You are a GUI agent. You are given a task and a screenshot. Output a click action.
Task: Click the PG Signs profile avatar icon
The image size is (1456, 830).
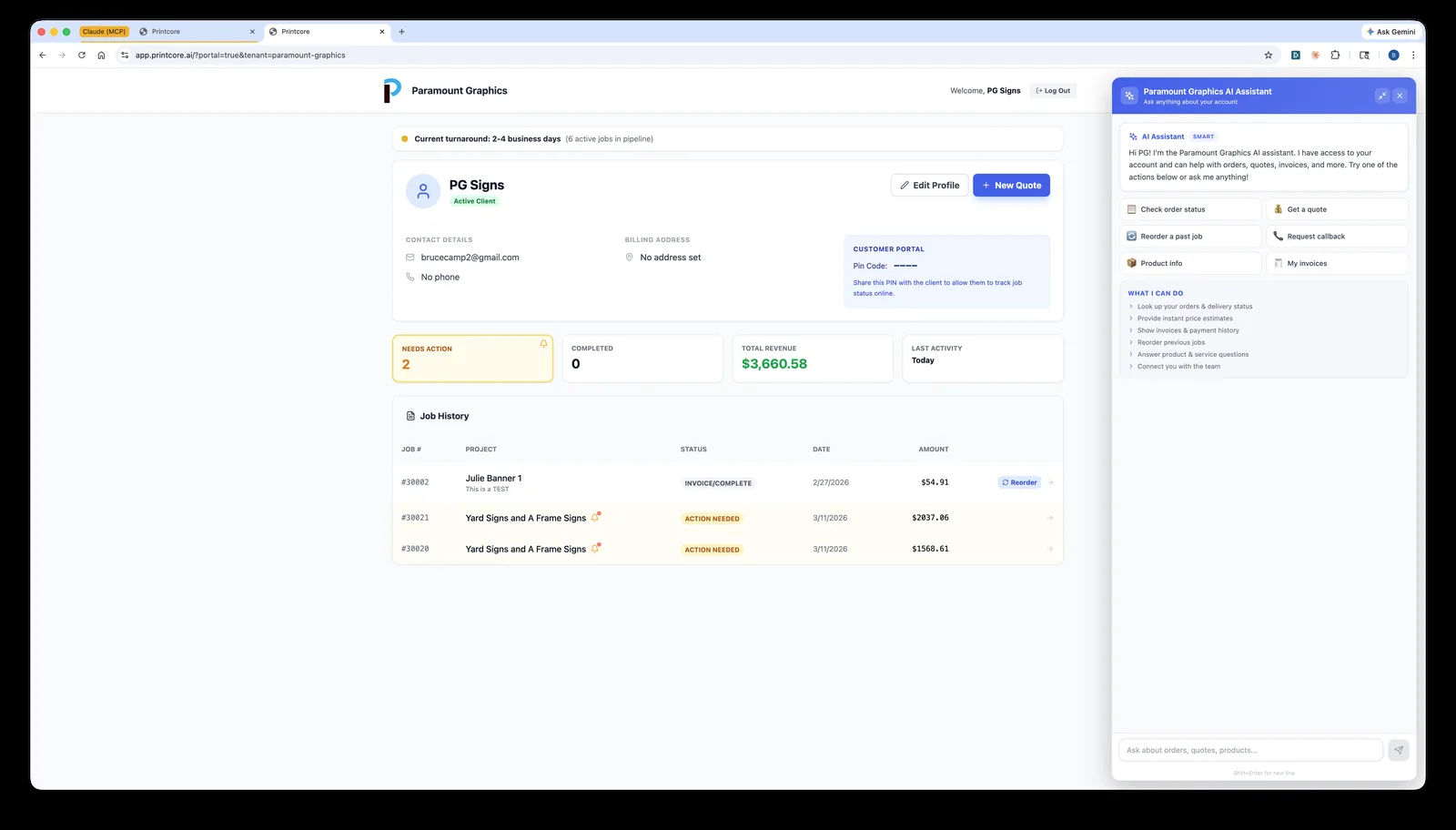(x=423, y=191)
